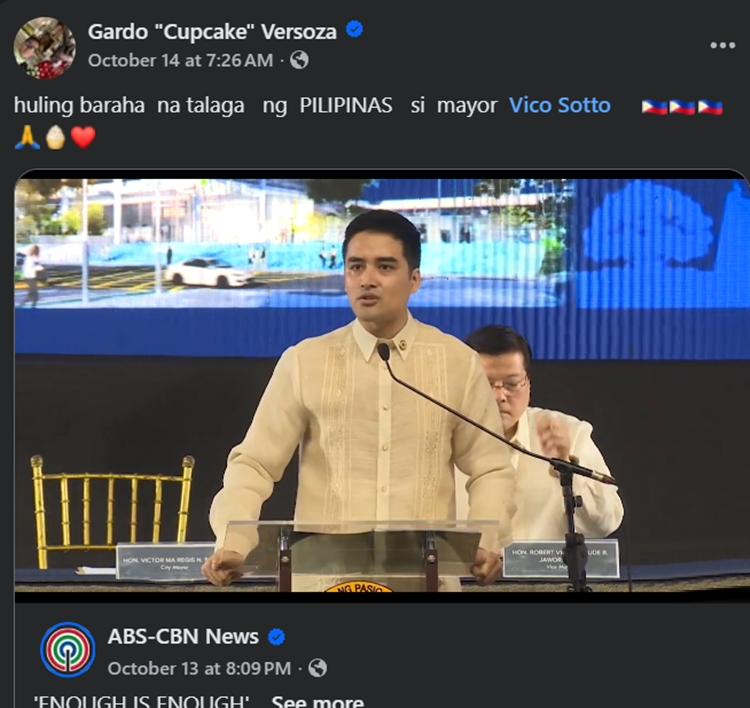Click Gardo's blue verified badge
Screen dimensions: 750x708
354,30
